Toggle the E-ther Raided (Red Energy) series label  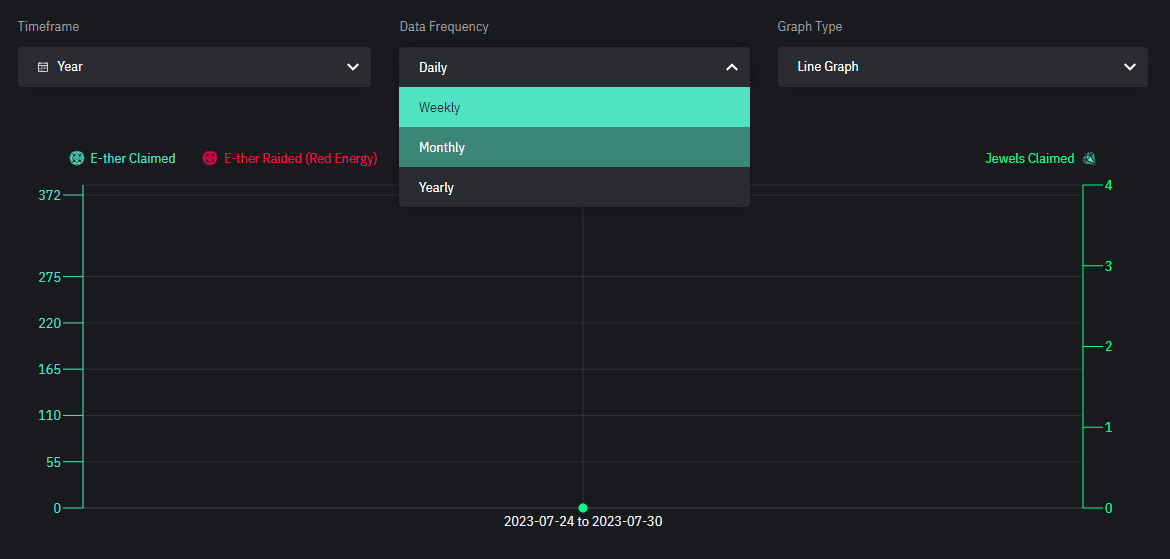pyautogui.click(x=300, y=158)
